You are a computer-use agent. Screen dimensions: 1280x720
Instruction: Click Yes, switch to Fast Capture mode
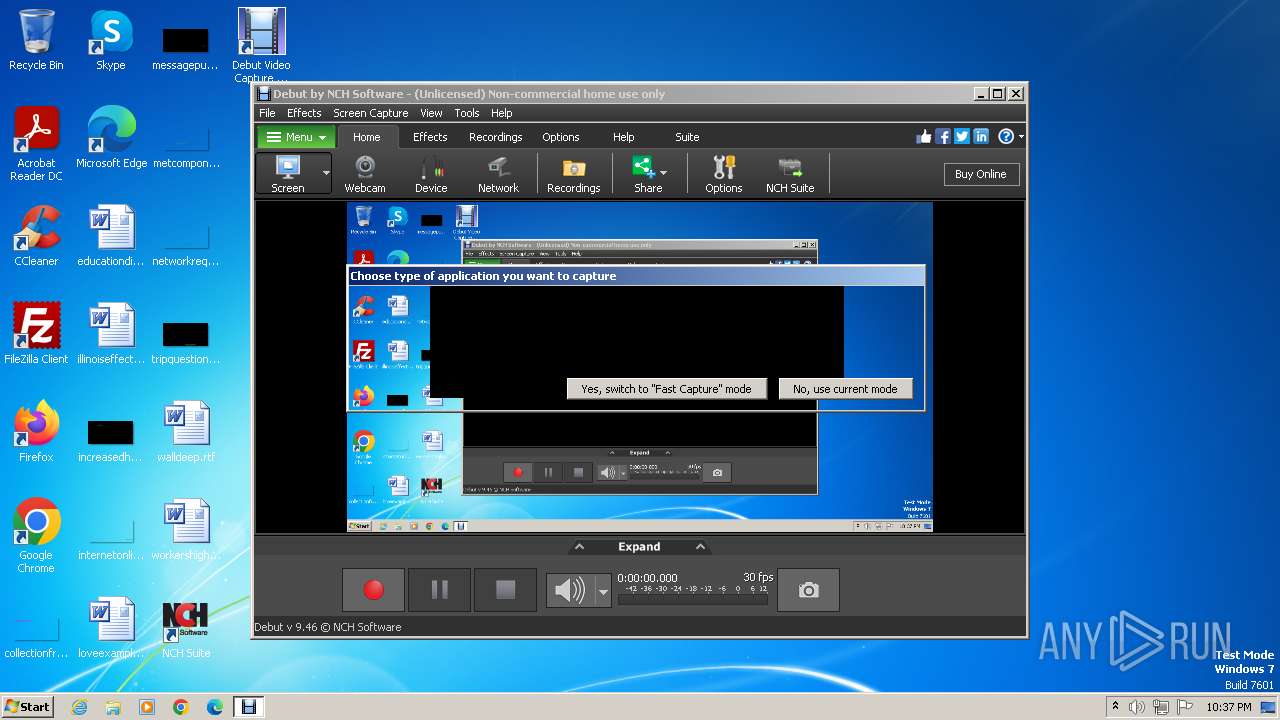[x=666, y=389]
